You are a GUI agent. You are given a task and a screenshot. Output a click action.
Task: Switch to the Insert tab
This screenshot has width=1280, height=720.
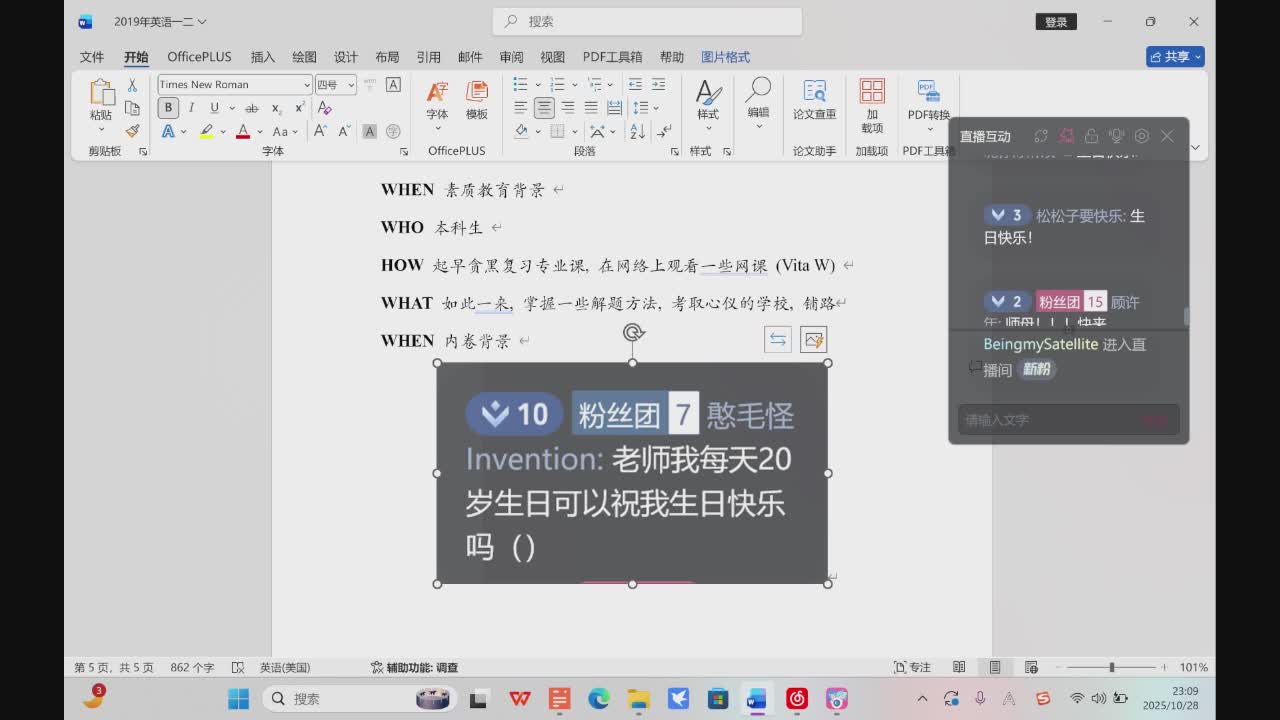(x=262, y=57)
